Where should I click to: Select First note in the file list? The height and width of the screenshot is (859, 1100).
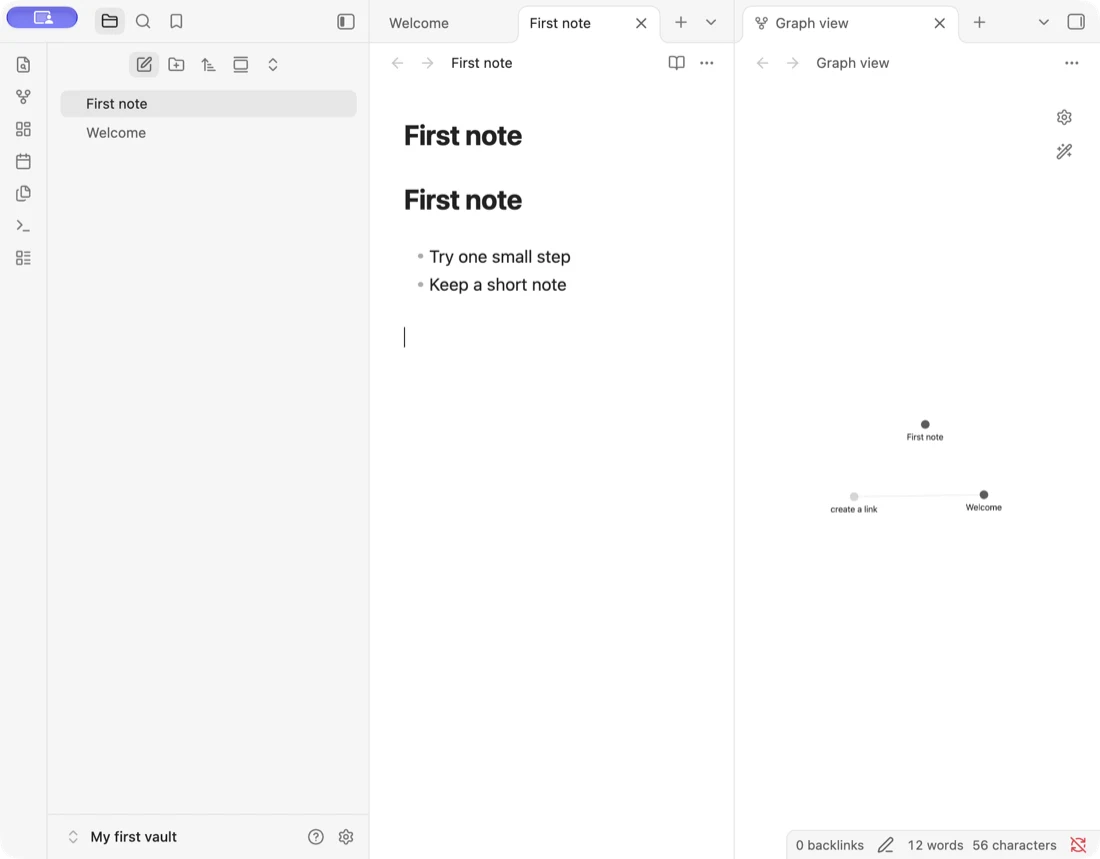coord(208,104)
